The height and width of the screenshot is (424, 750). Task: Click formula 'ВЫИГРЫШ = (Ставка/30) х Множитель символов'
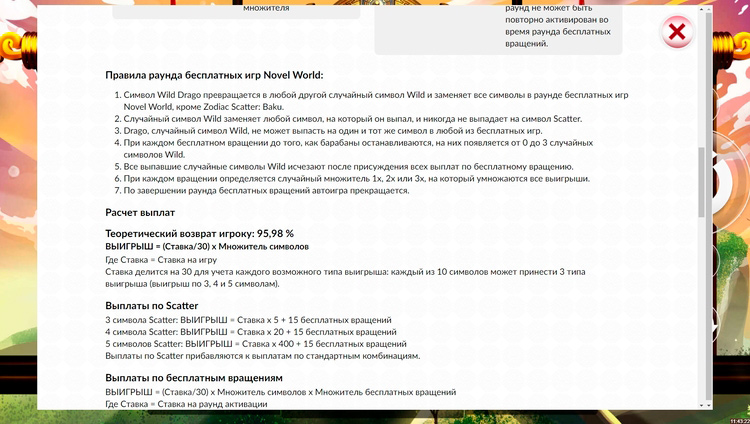[207, 246]
